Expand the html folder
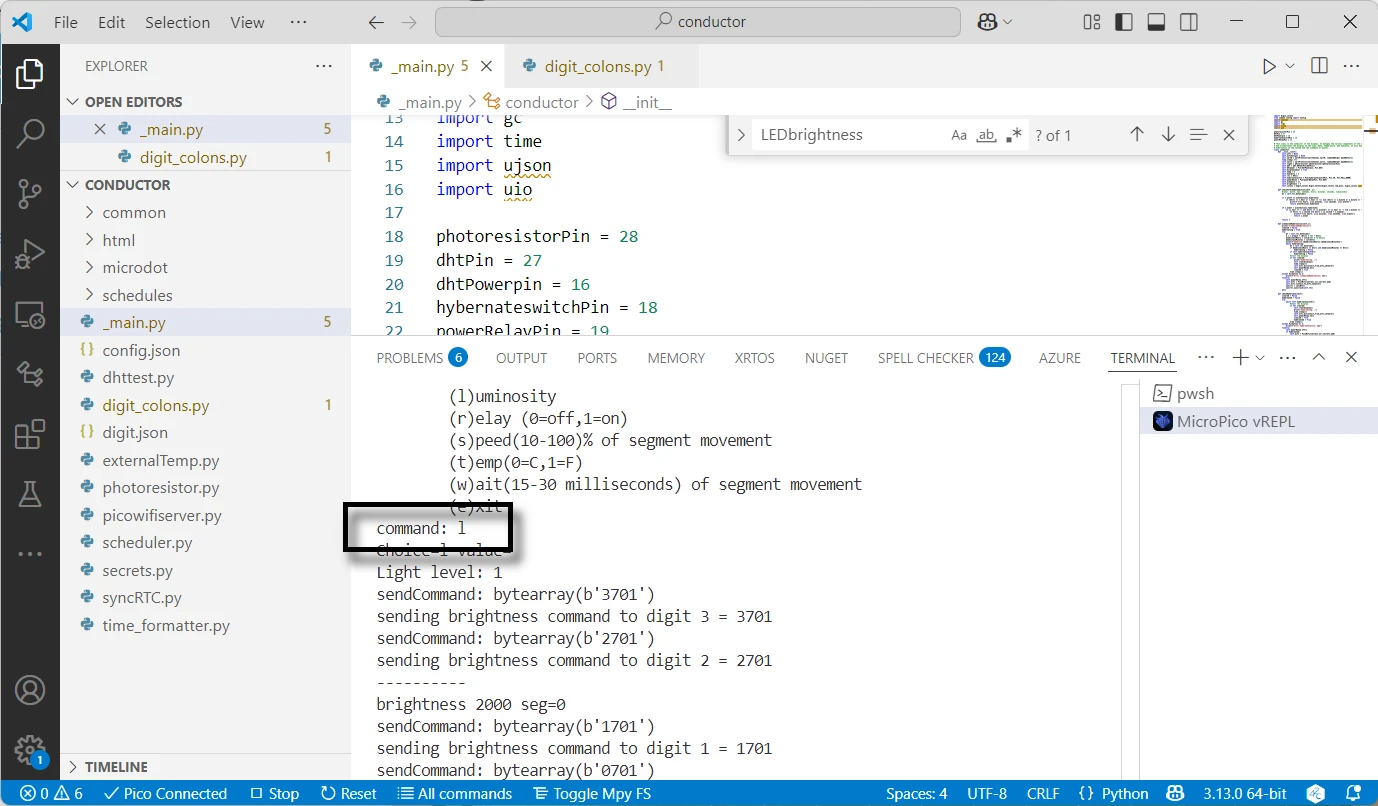Viewport: 1378px width, 806px height. coord(205,240)
